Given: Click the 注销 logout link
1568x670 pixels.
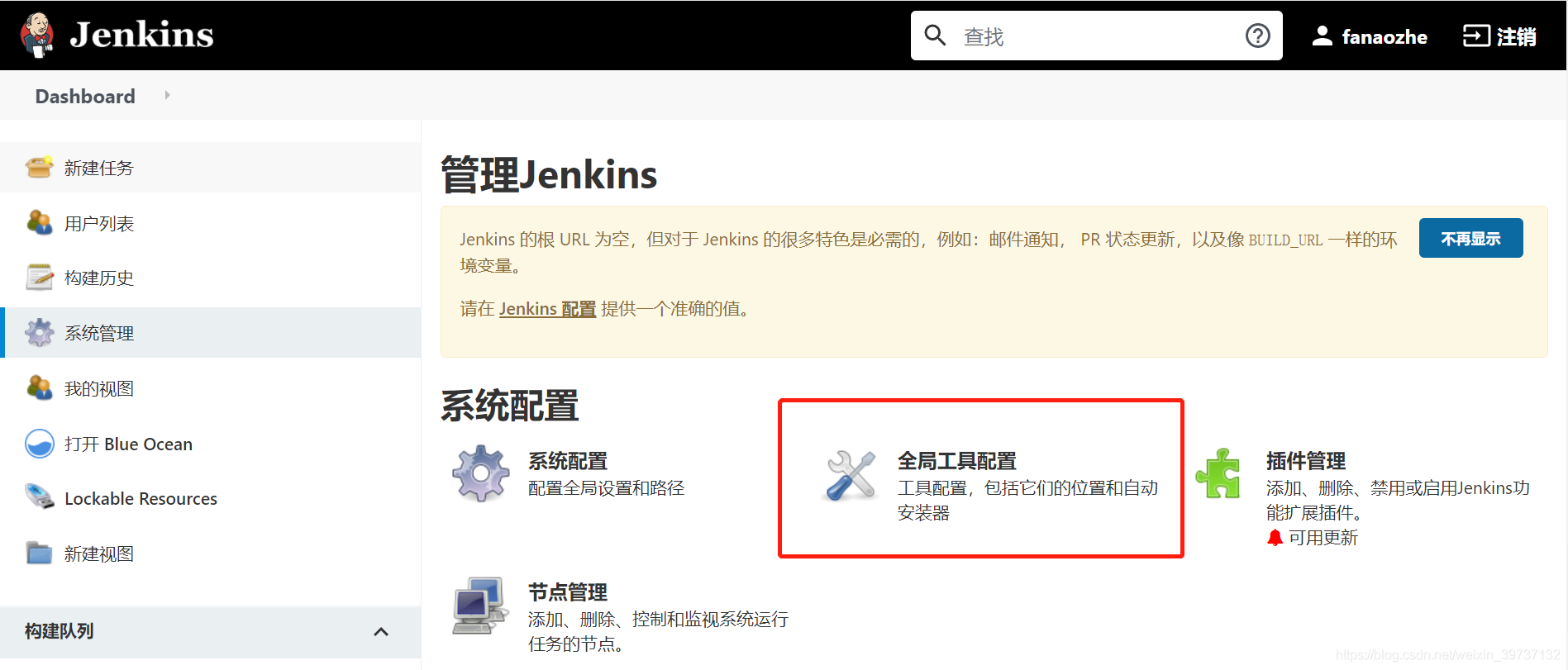Looking at the screenshot, I should point(1517,36).
